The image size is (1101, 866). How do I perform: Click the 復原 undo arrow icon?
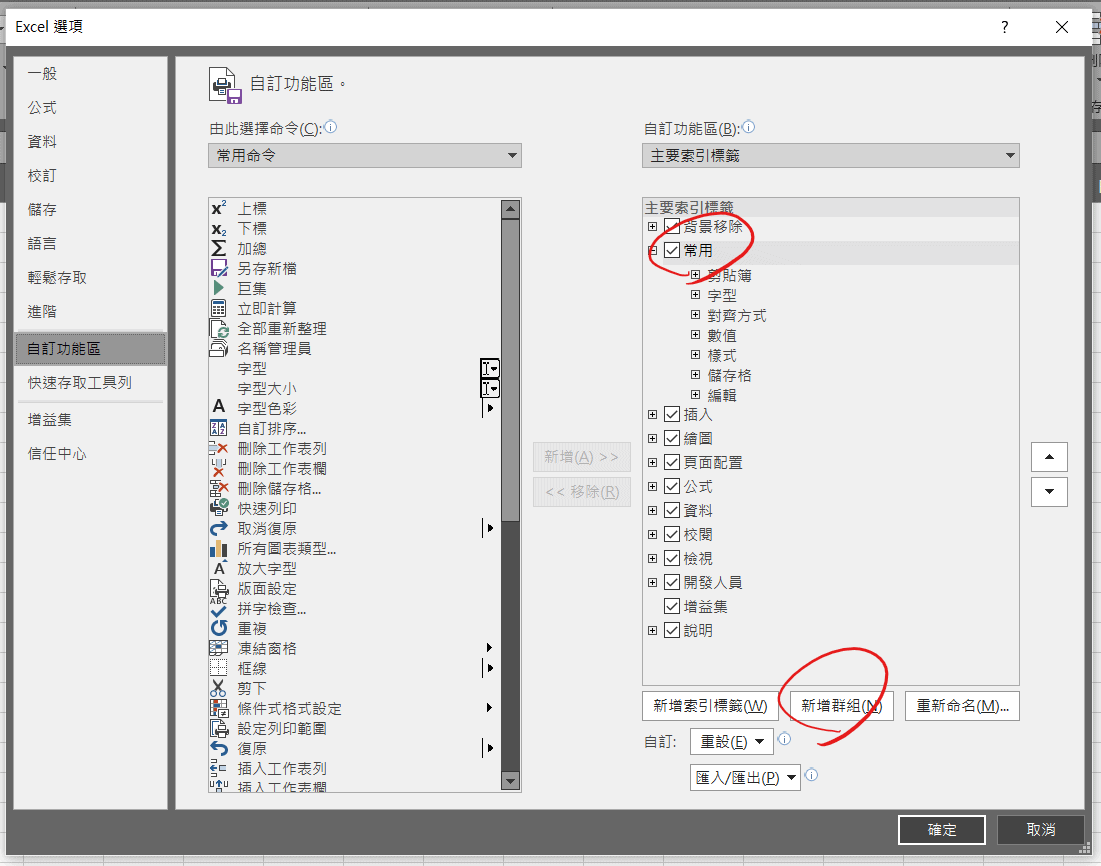[x=218, y=749]
